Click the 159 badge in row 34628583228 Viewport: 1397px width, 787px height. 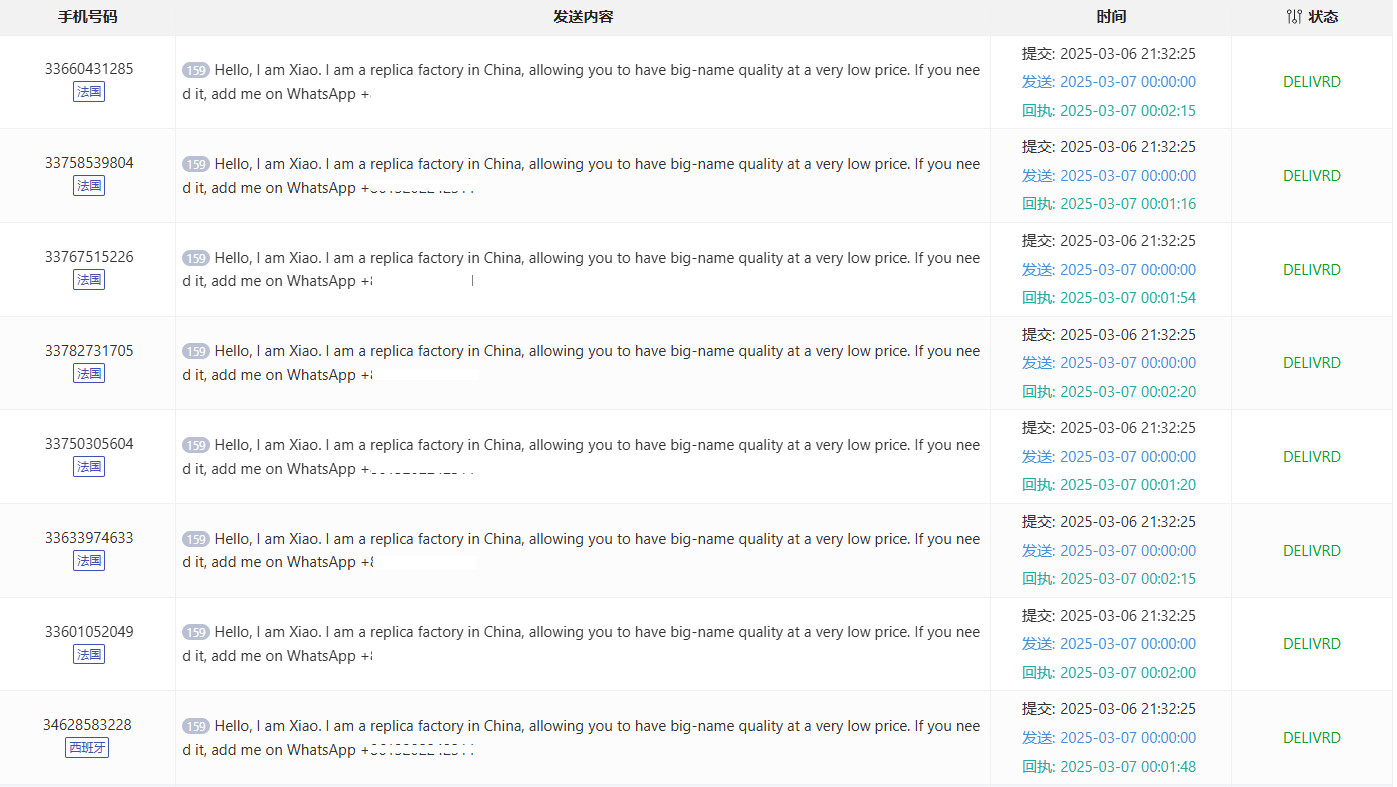pos(196,726)
